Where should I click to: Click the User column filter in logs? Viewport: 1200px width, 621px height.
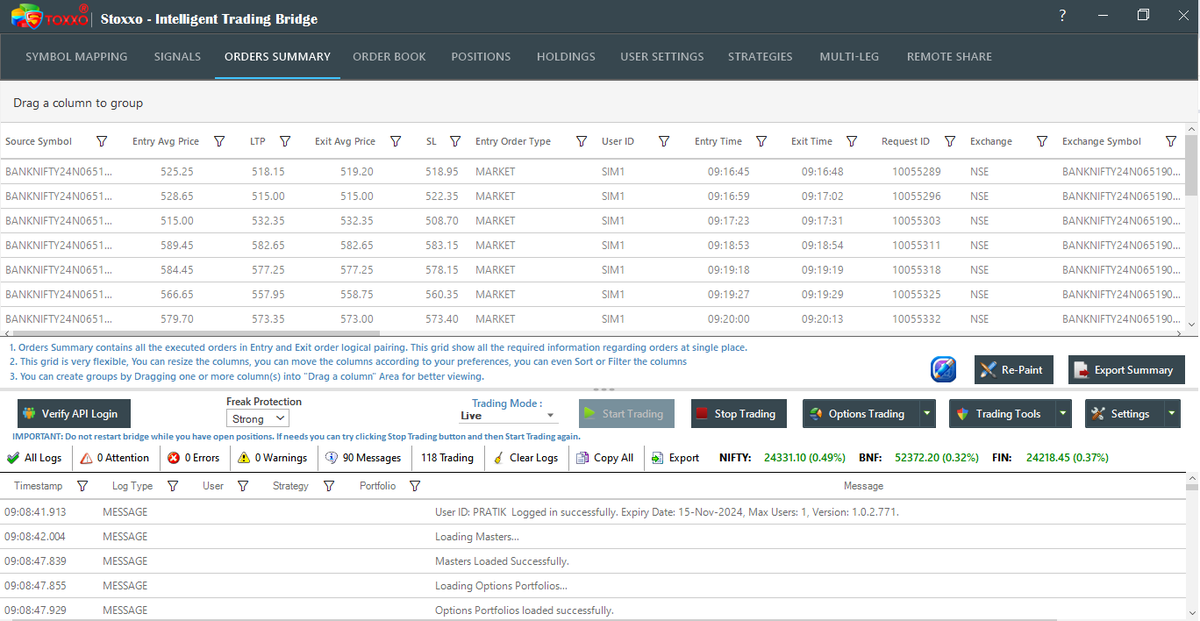tap(242, 486)
